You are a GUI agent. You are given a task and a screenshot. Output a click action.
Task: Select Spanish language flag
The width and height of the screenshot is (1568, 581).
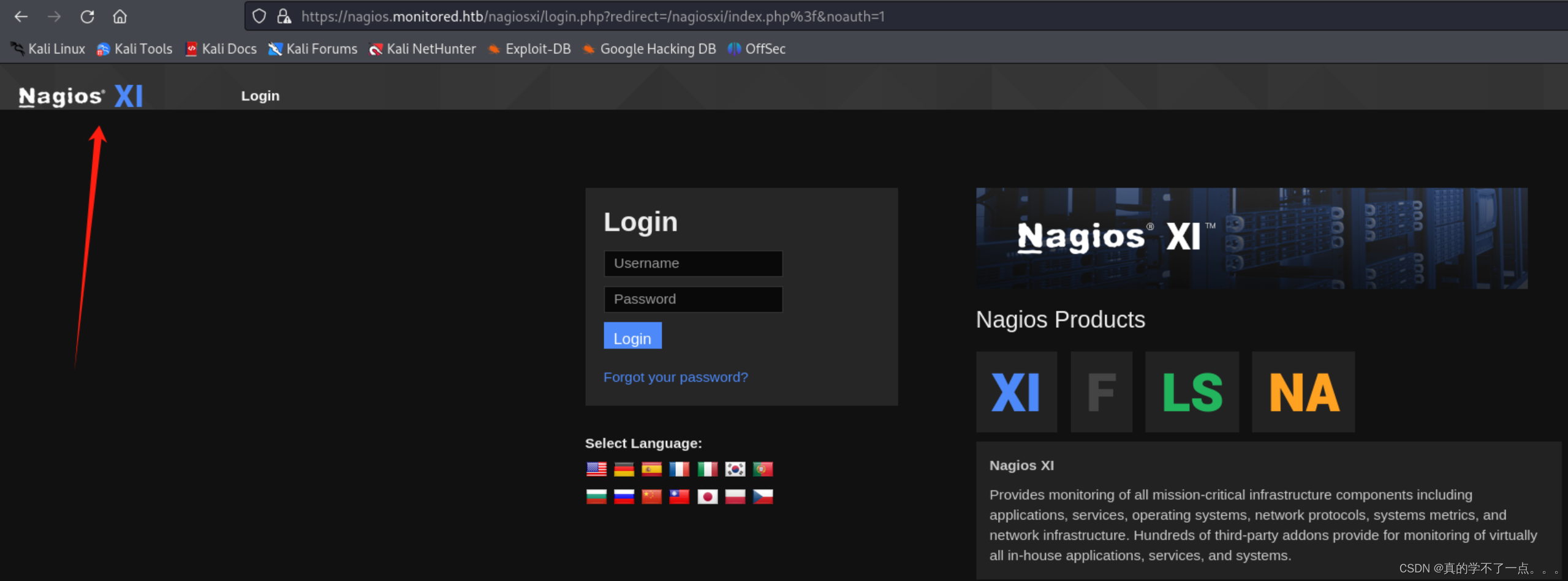(x=651, y=469)
